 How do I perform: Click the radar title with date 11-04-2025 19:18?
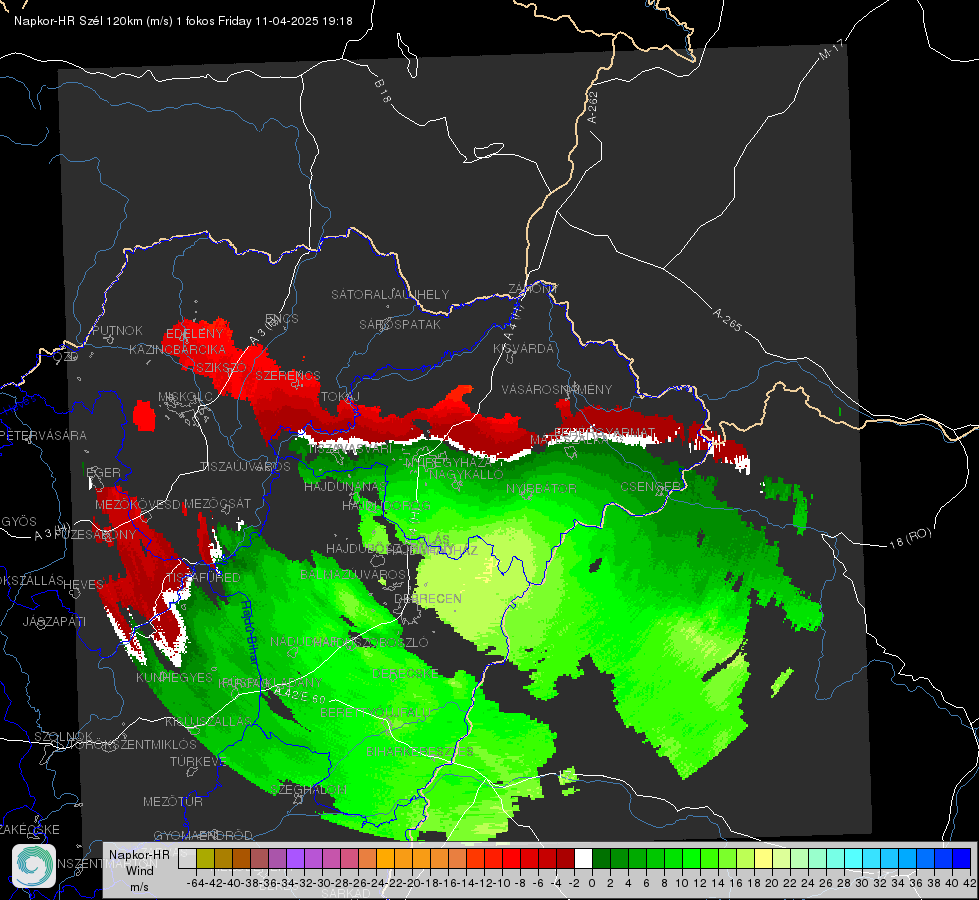(x=183, y=21)
